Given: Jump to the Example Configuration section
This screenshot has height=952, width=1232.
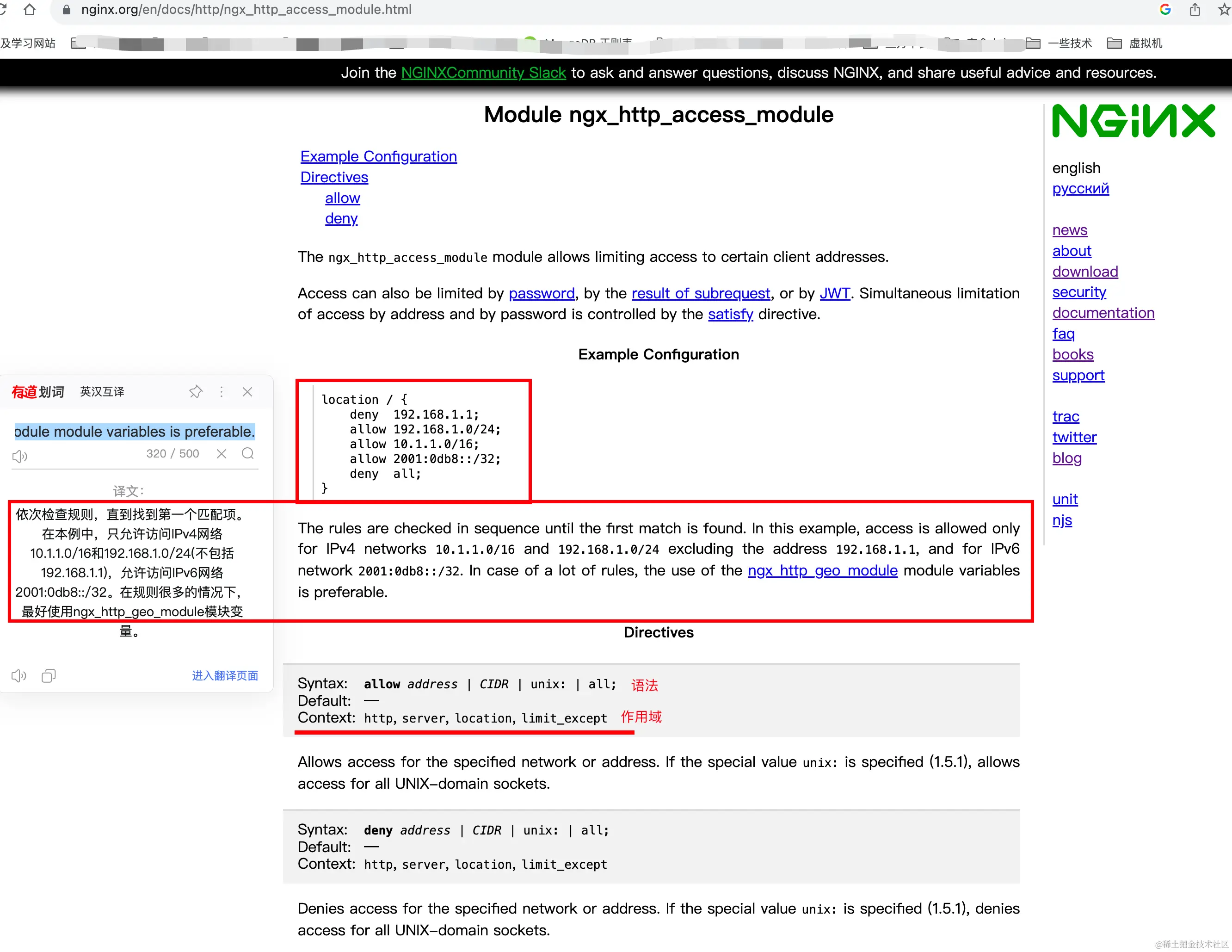Looking at the screenshot, I should 378,156.
